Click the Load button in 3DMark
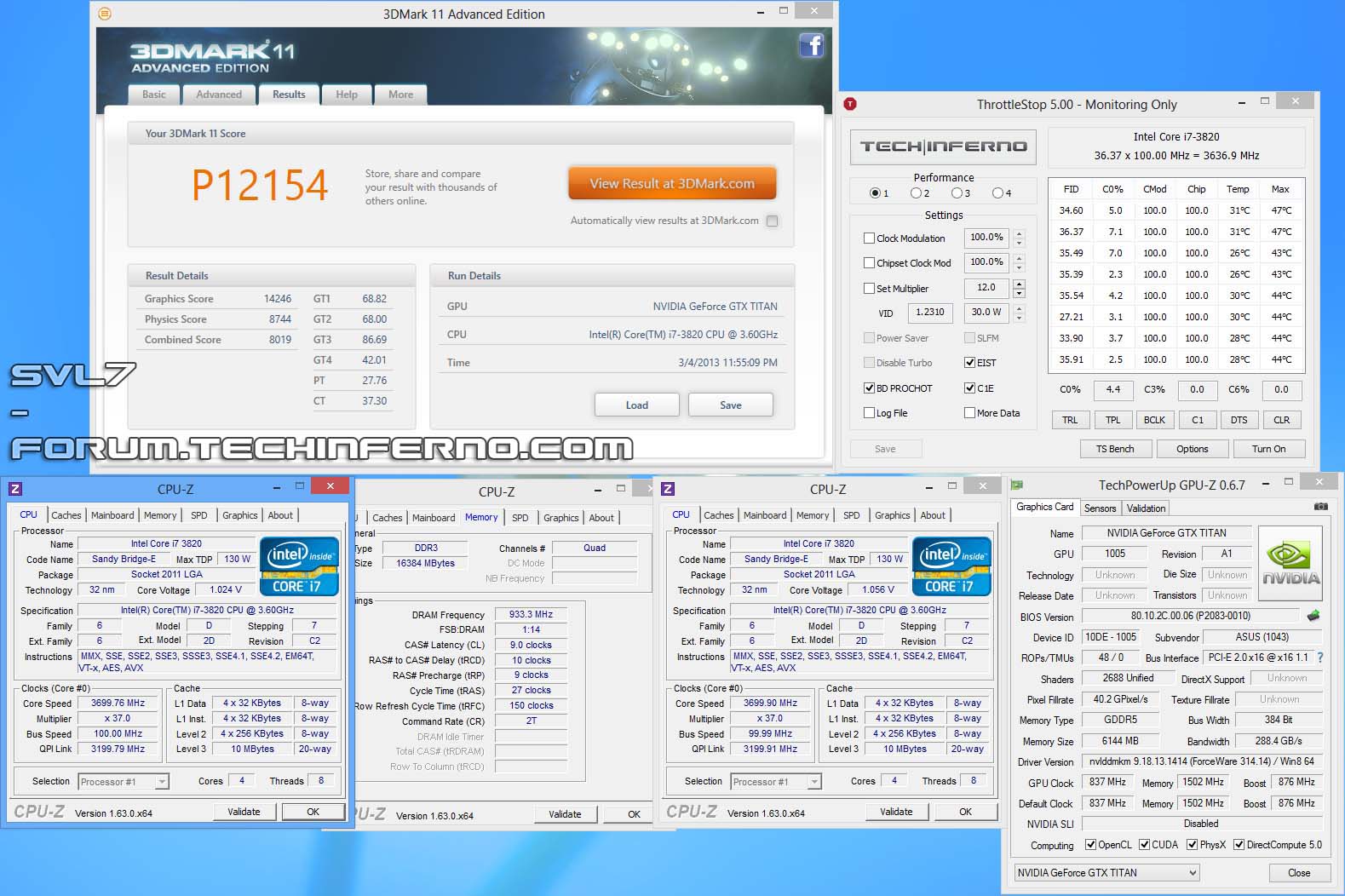 pos(636,405)
